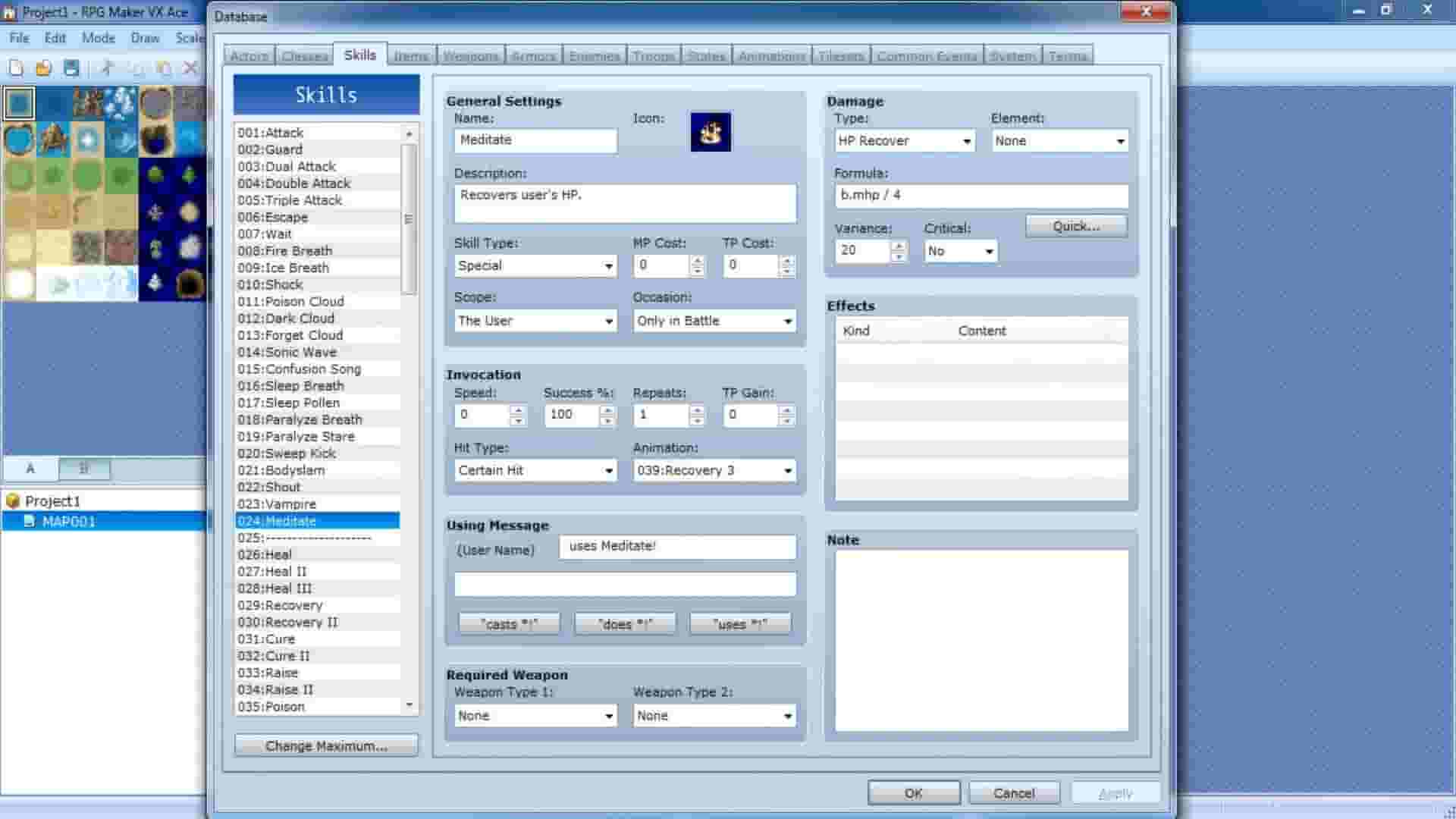Open the Animation dropdown showing 039:Recovery 3
Screen dimensions: 1456x819
[x=787, y=470]
